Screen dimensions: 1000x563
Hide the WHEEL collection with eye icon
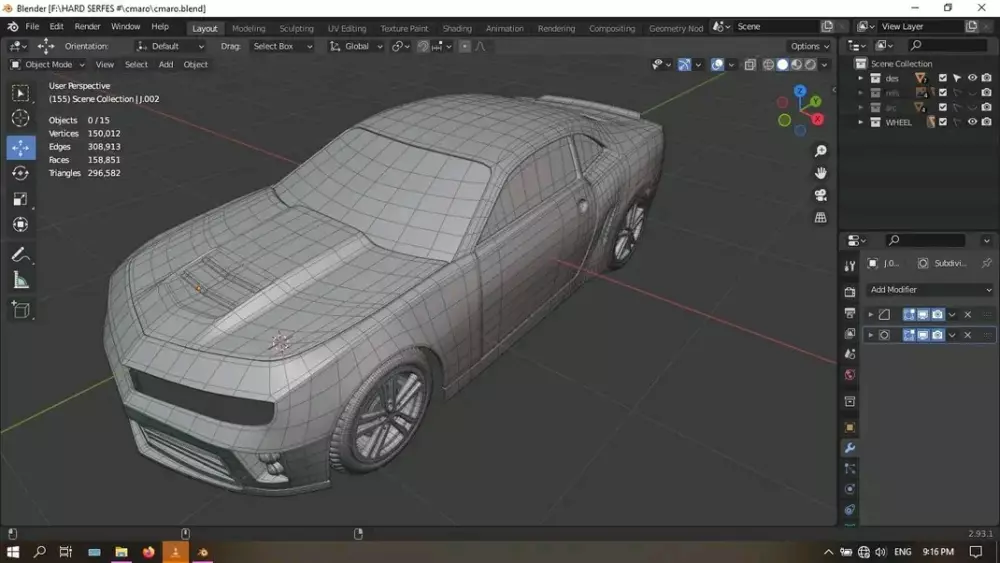[x=972, y=122]
